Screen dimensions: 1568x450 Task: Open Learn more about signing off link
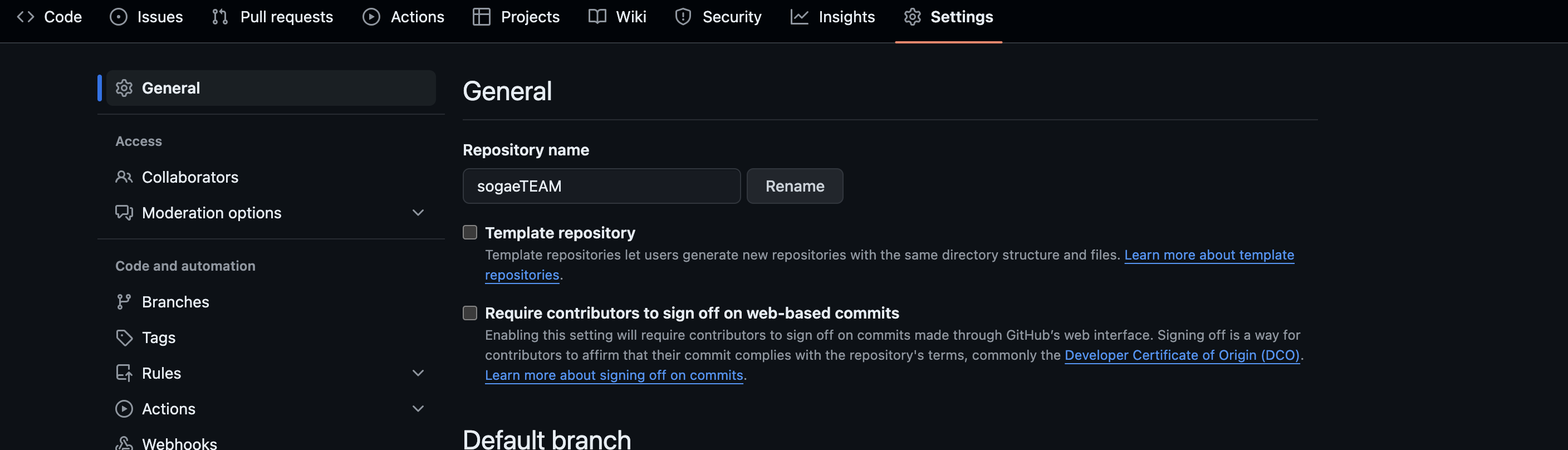(614, 375)
